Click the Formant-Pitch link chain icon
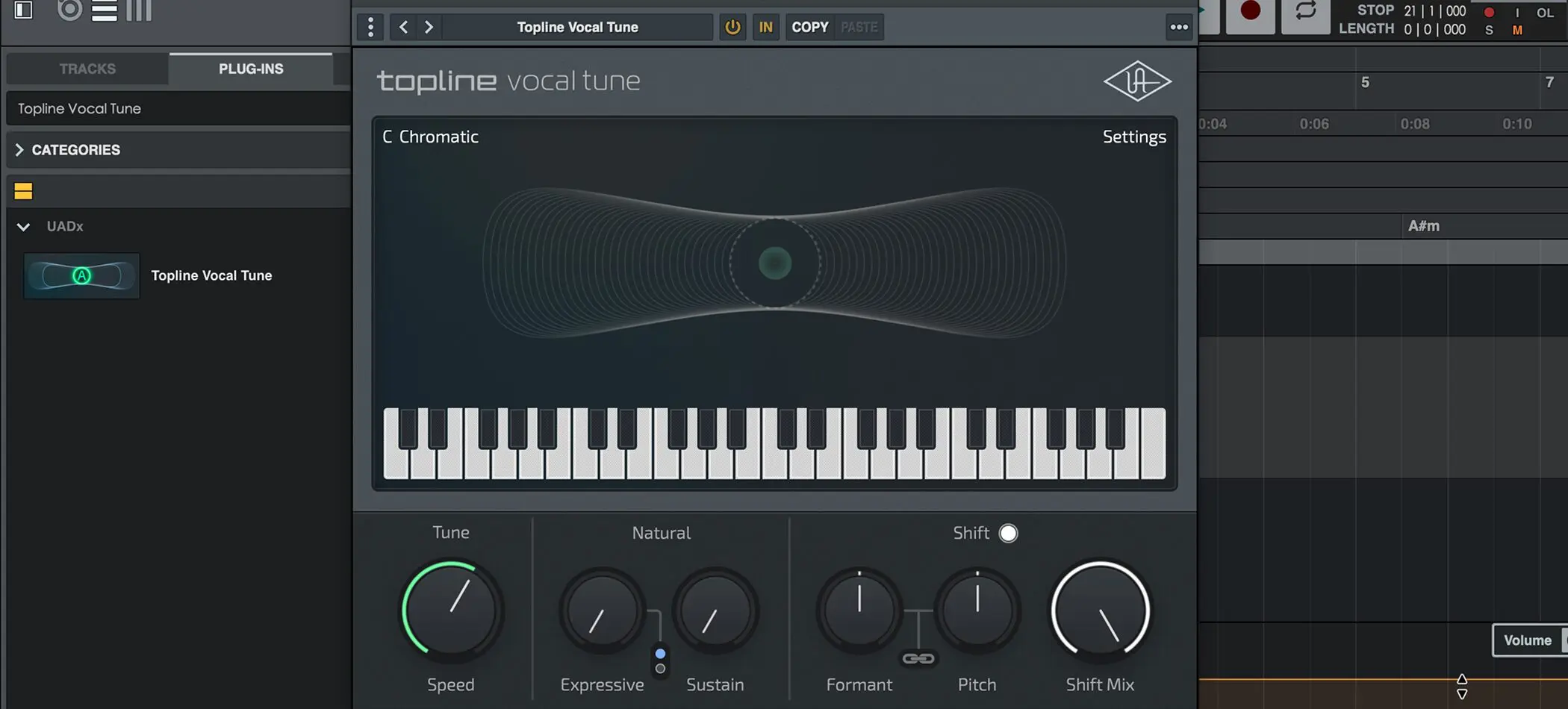 pyautogui.click(x=918, y=658)
